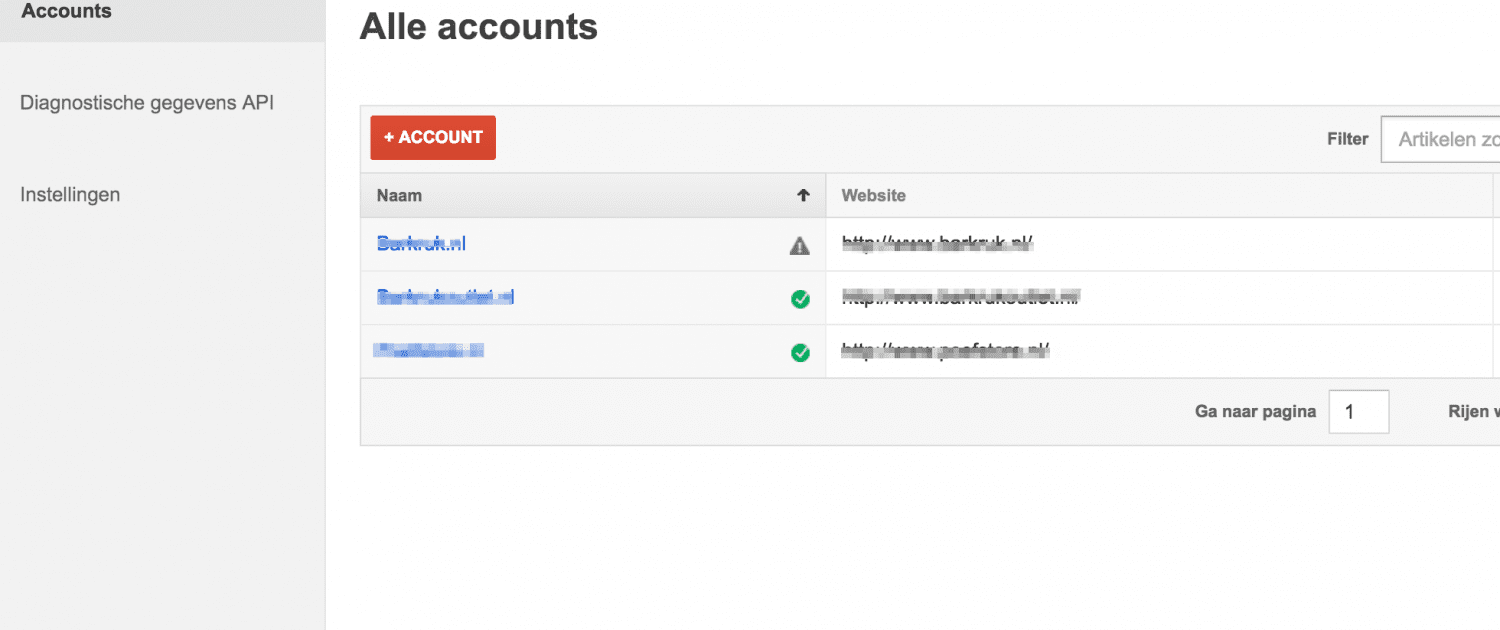Click the Filter label beside search box
1500x630 pixels.
tap(1347, 139)
